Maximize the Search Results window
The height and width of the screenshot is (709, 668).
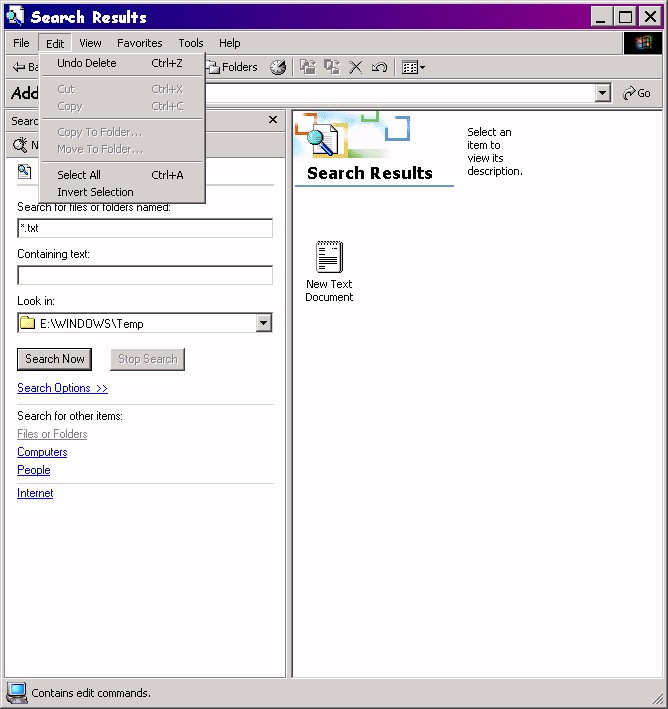625,17
